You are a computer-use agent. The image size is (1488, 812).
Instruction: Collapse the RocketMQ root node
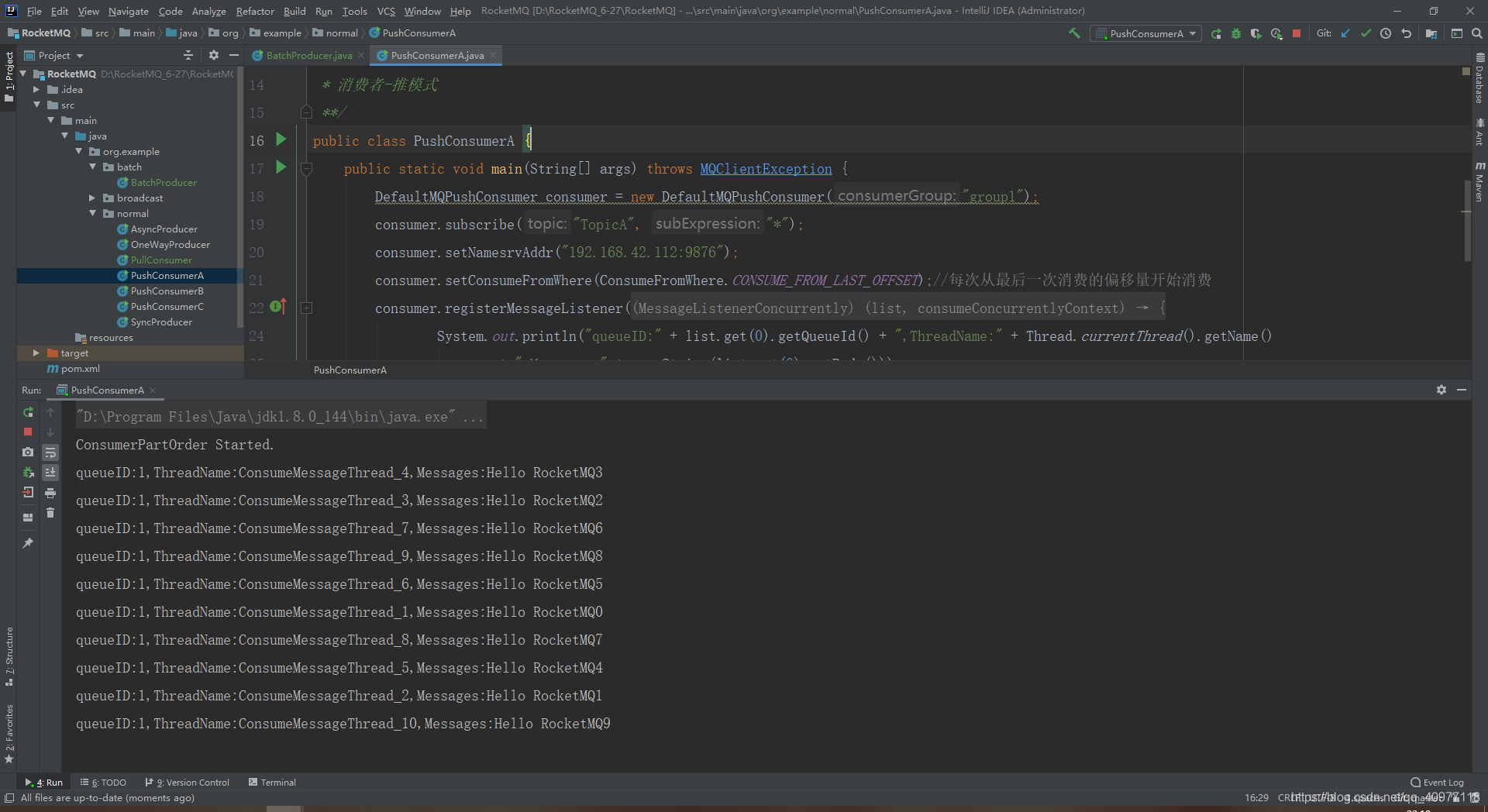pos(23,74)
